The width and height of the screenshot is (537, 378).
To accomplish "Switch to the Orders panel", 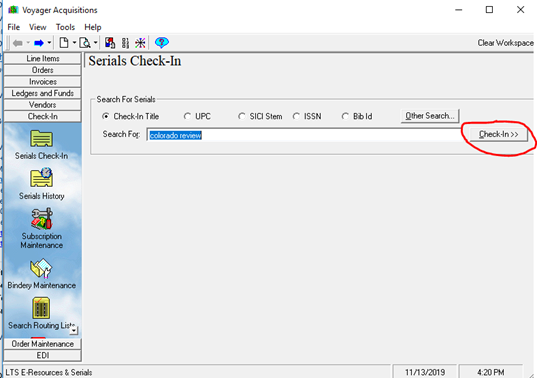I will click(42, 70).
